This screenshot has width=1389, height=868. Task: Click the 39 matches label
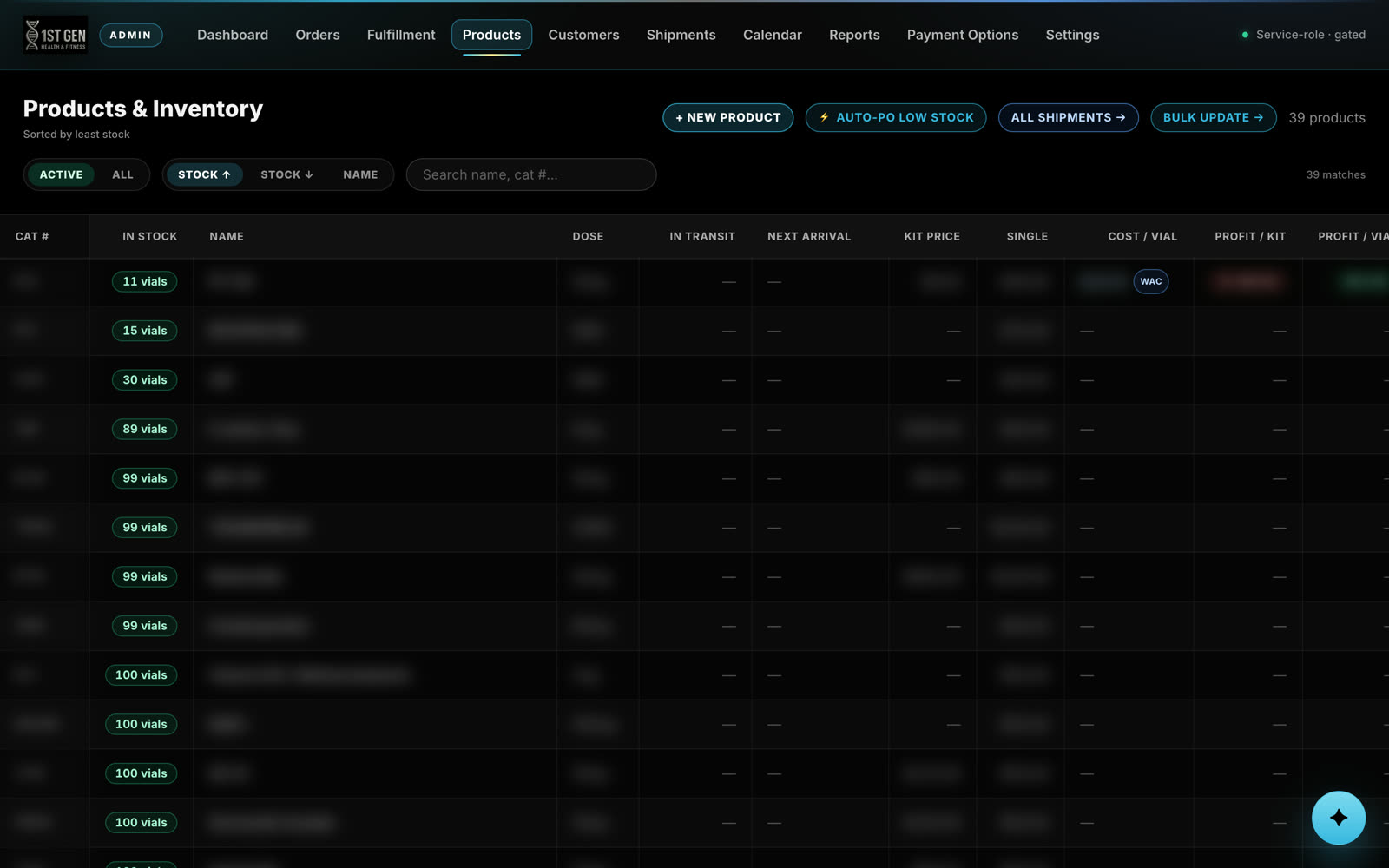tap(1335, 174)
